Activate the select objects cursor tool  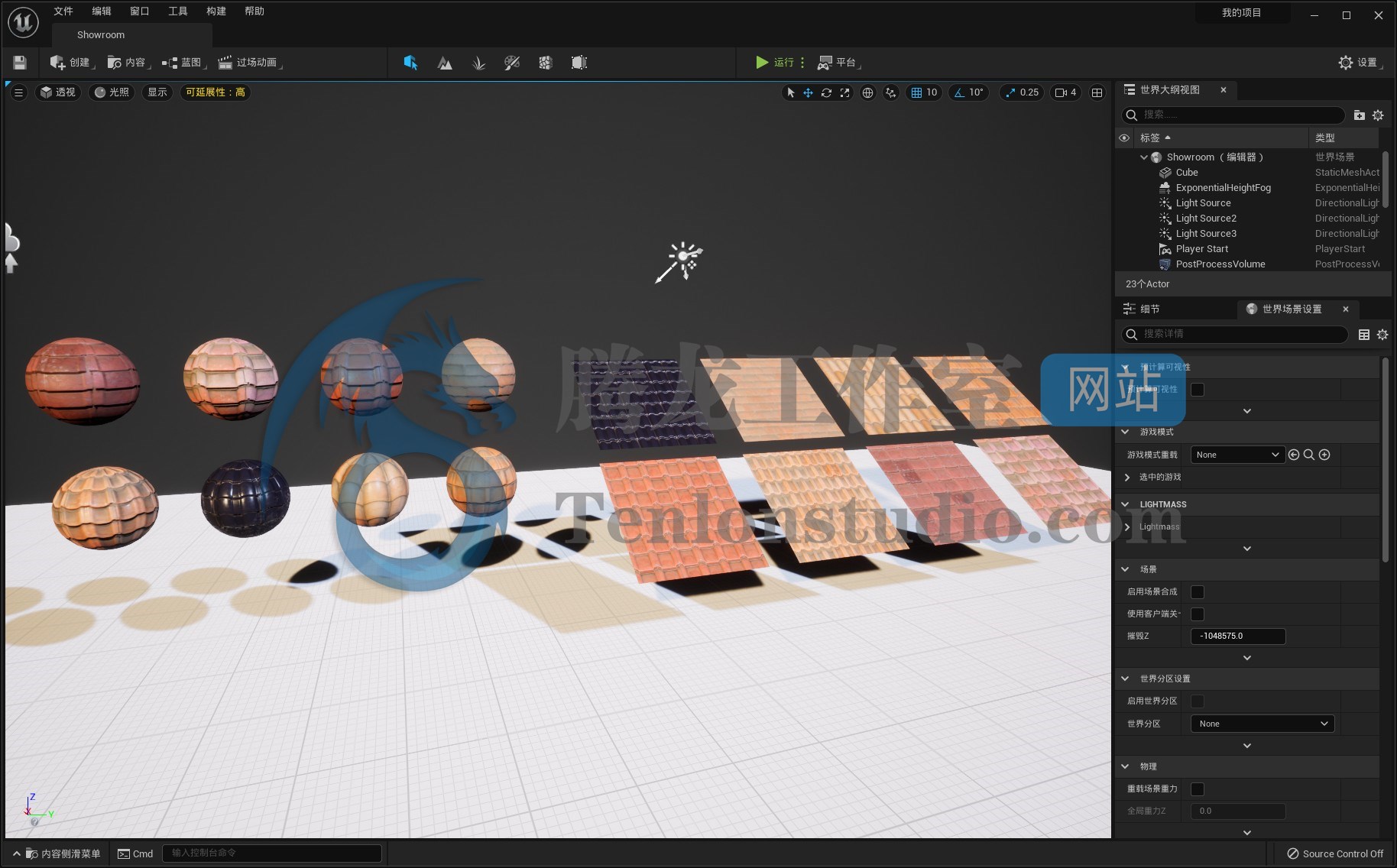click(790, 92)
